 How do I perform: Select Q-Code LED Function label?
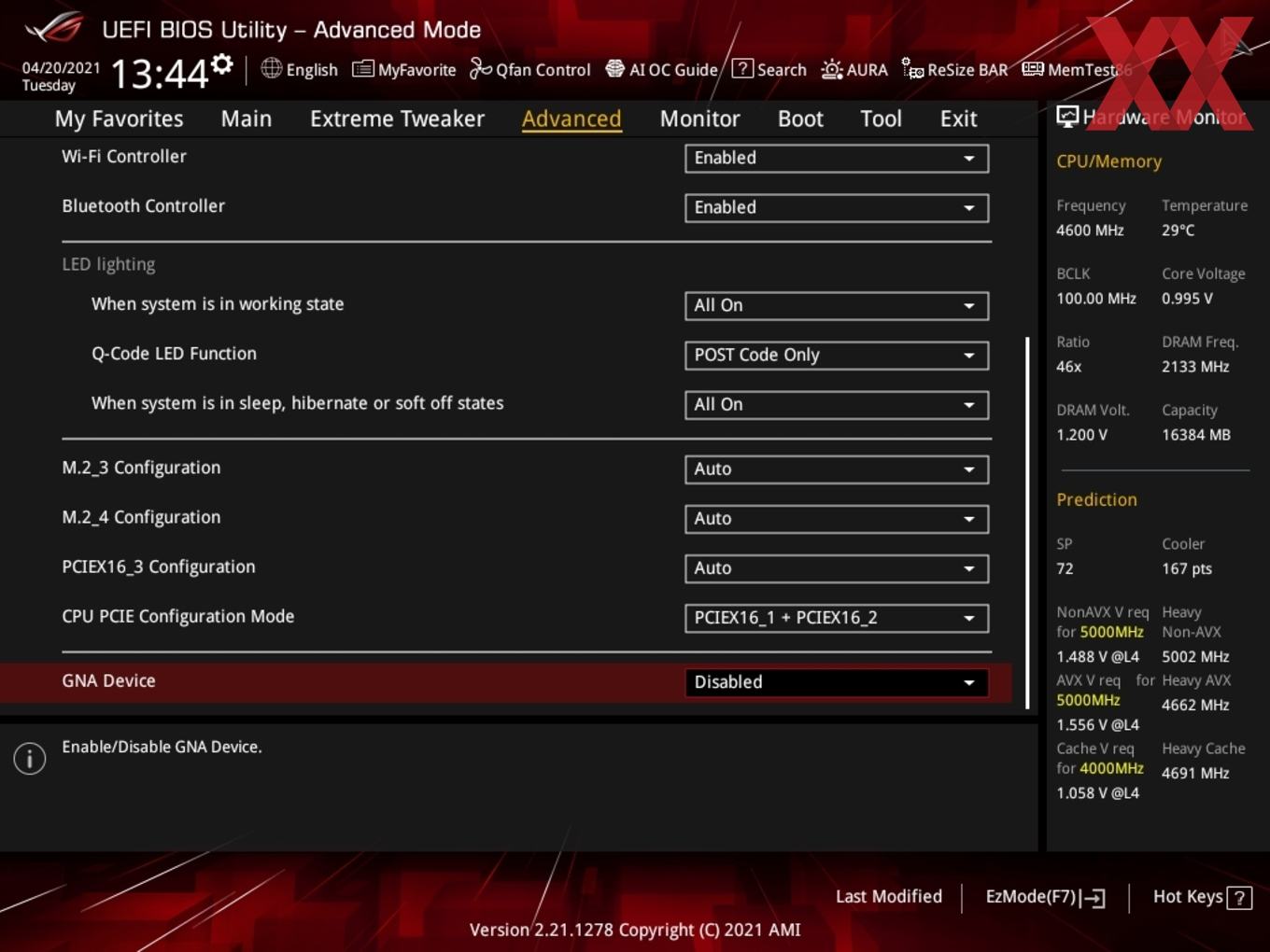click(174, 353)
